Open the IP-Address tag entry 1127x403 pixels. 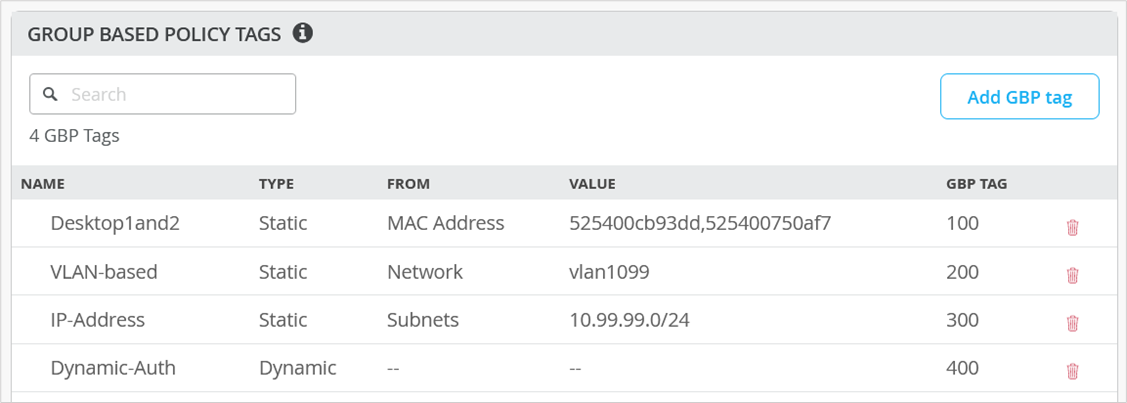tap(98, 320)
